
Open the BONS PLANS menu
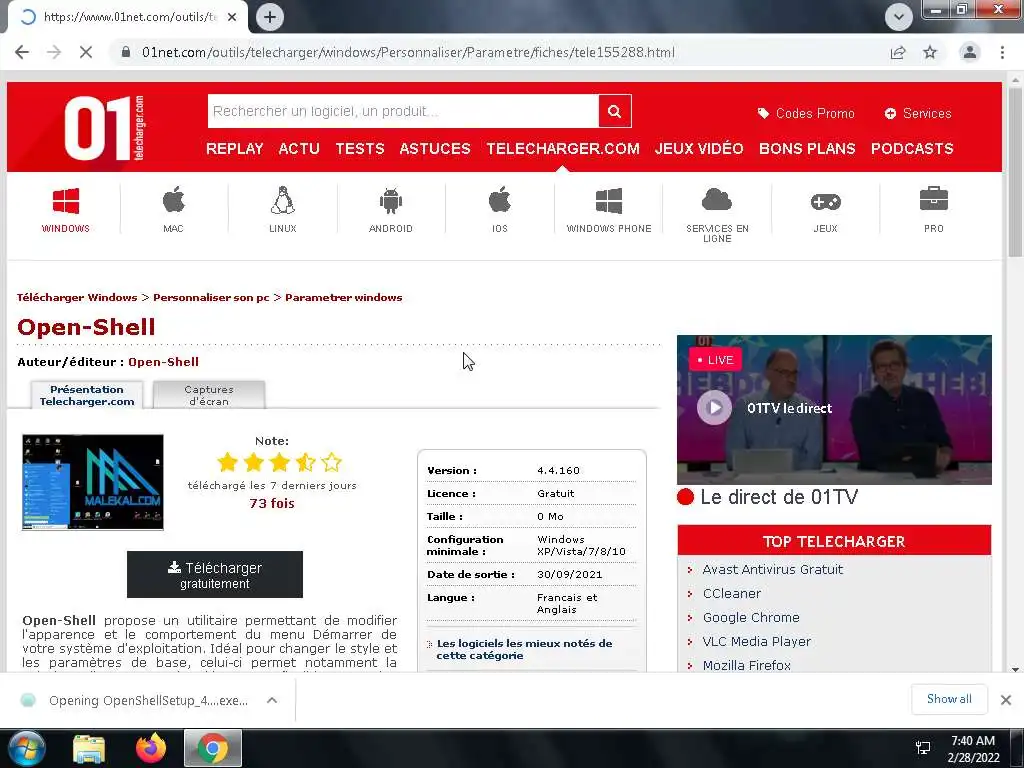[807, 149]
